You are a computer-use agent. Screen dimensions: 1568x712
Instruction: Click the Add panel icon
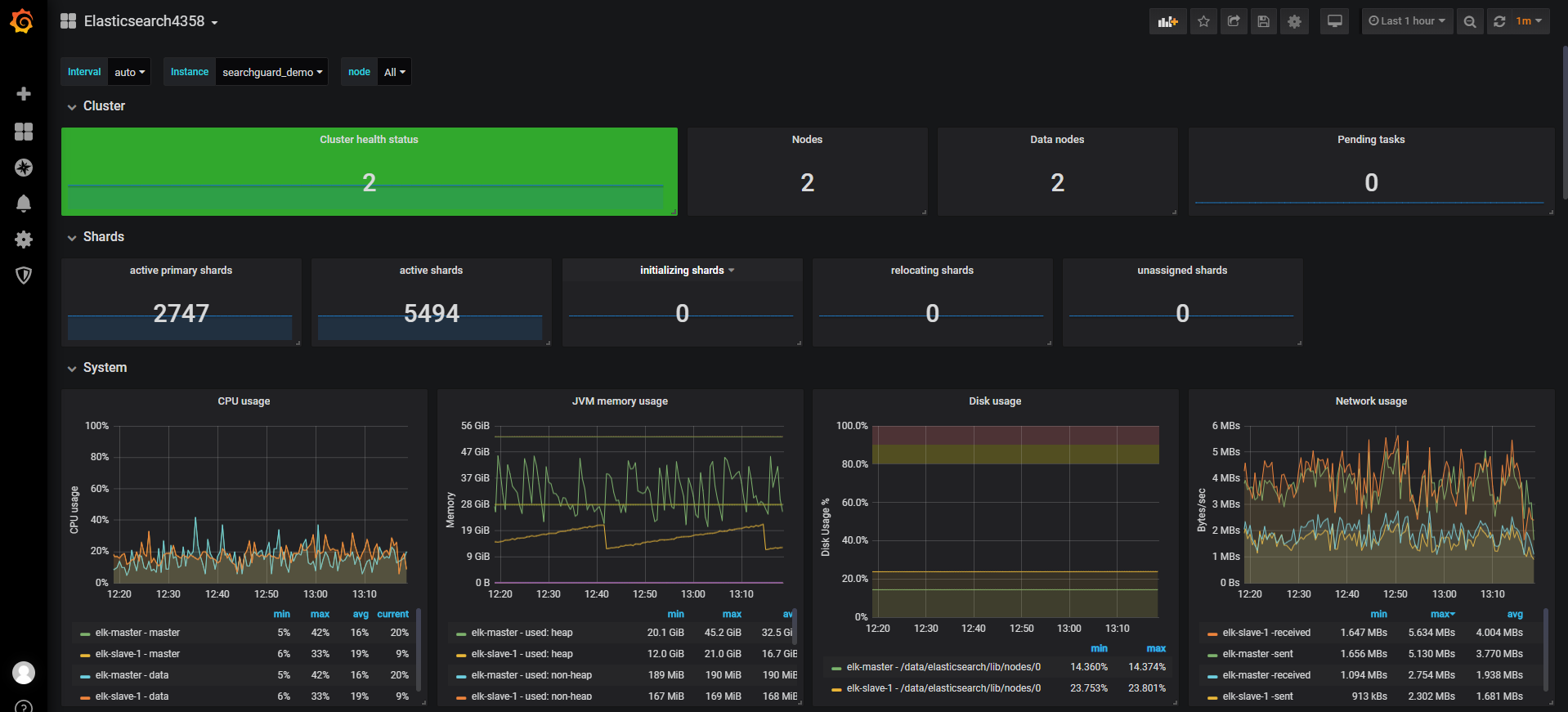click(1167, 21)
